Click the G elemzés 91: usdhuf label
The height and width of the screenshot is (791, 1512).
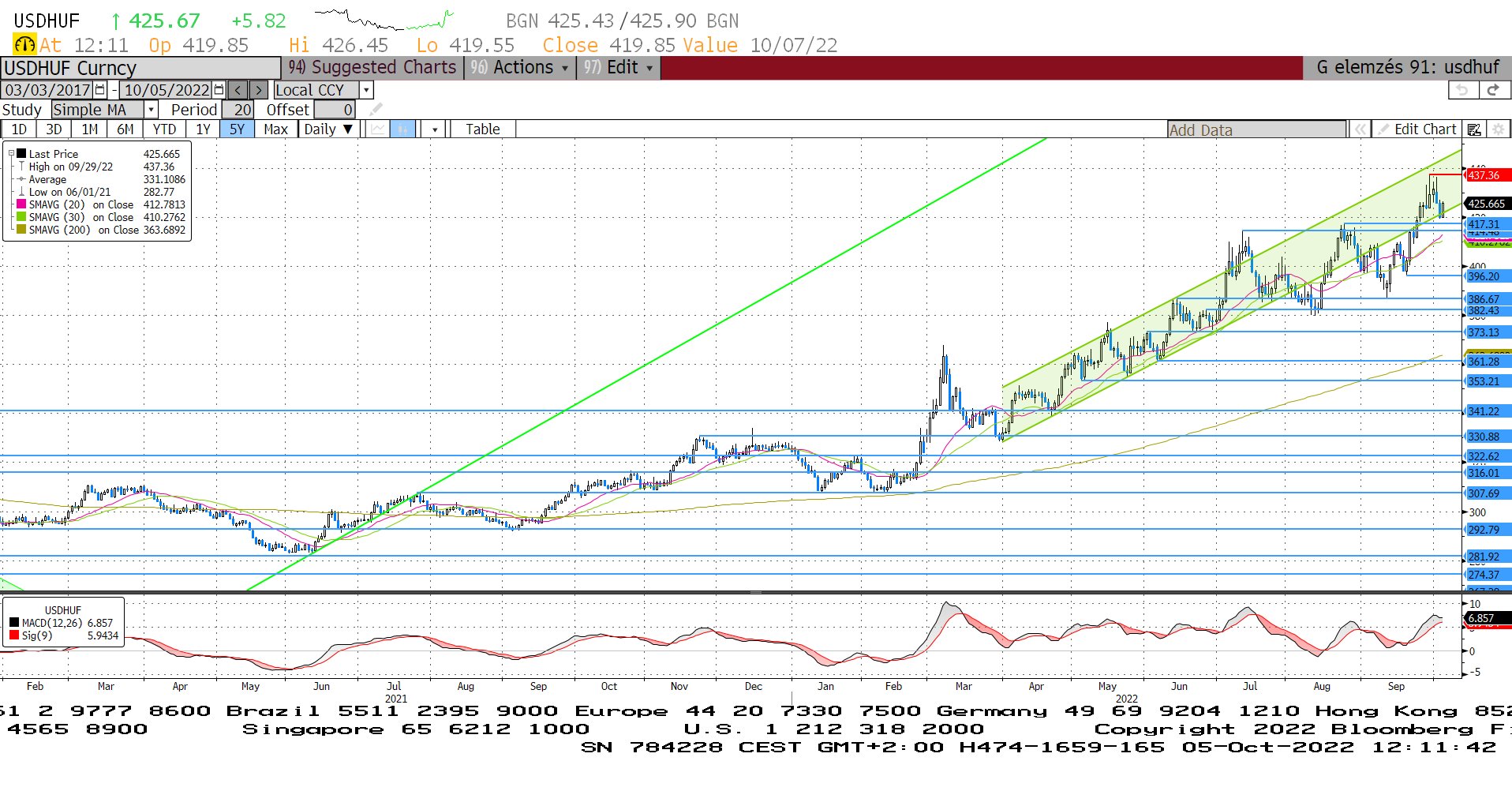[1407, 68]
